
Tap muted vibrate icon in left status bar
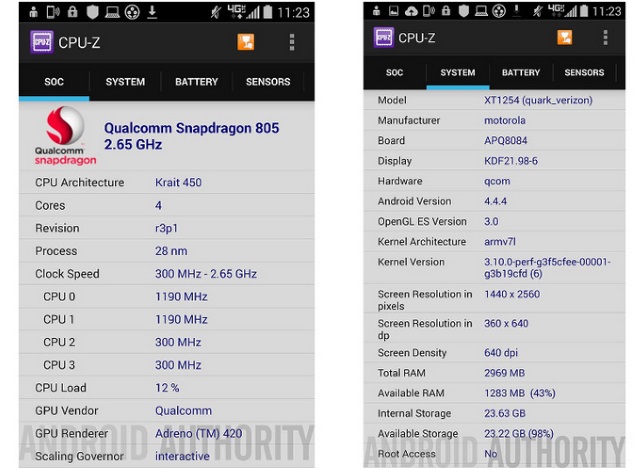click(216, 12)
